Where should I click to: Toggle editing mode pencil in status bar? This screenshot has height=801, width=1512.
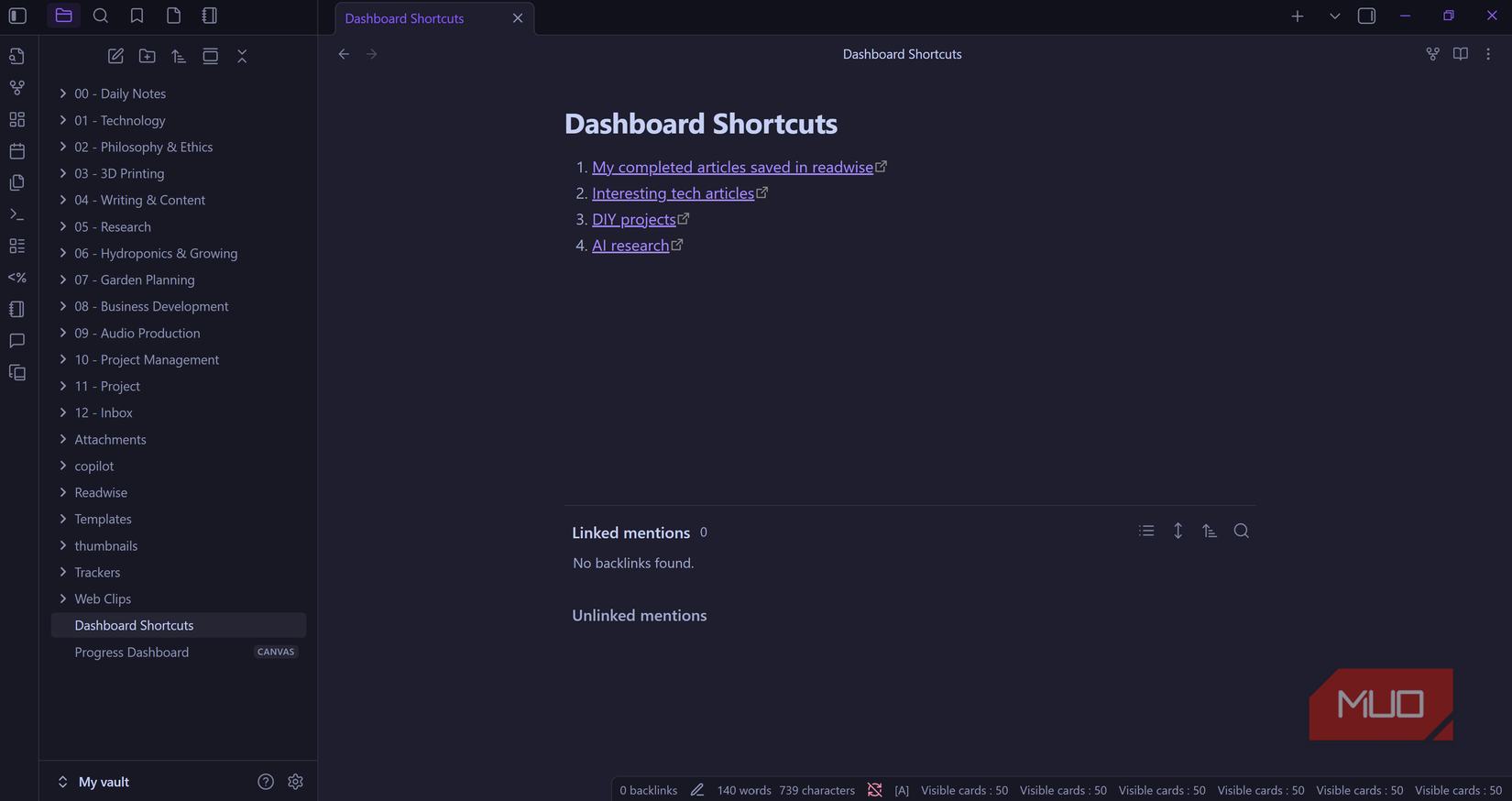(x=697, y=790)
